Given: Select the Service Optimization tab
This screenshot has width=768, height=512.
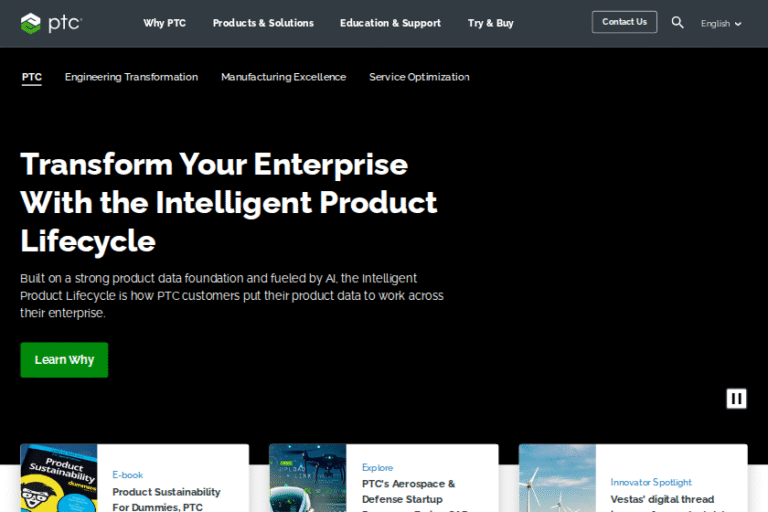Looking at the screenshot, I should [419, 77].
